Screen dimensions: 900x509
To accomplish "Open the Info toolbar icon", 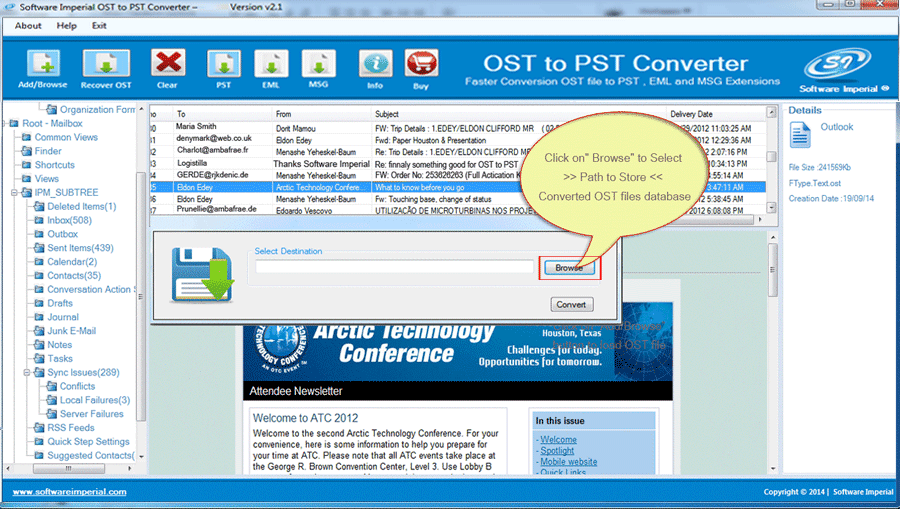I will (x=375, y=64).
